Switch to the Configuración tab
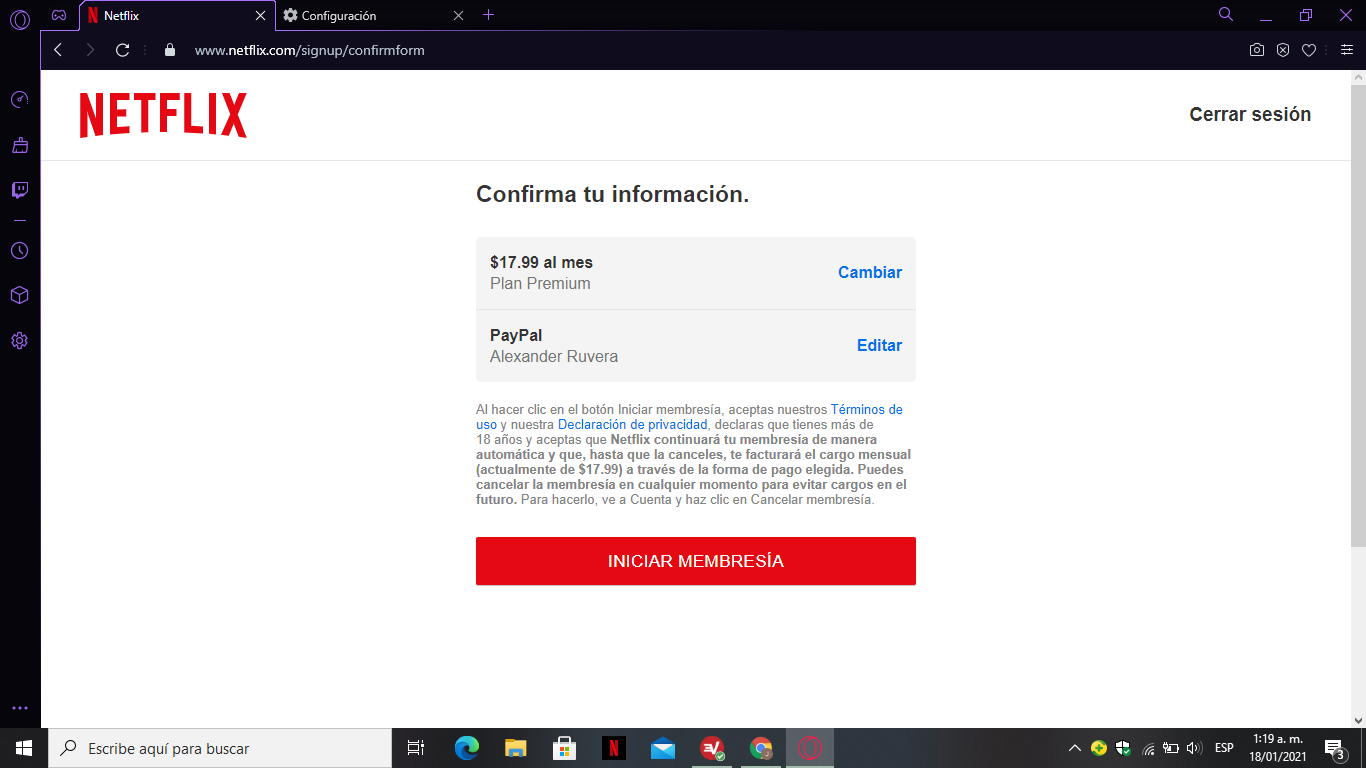Image resolution: width=1366 pixels, height=768 pixels. pos(374,16)
